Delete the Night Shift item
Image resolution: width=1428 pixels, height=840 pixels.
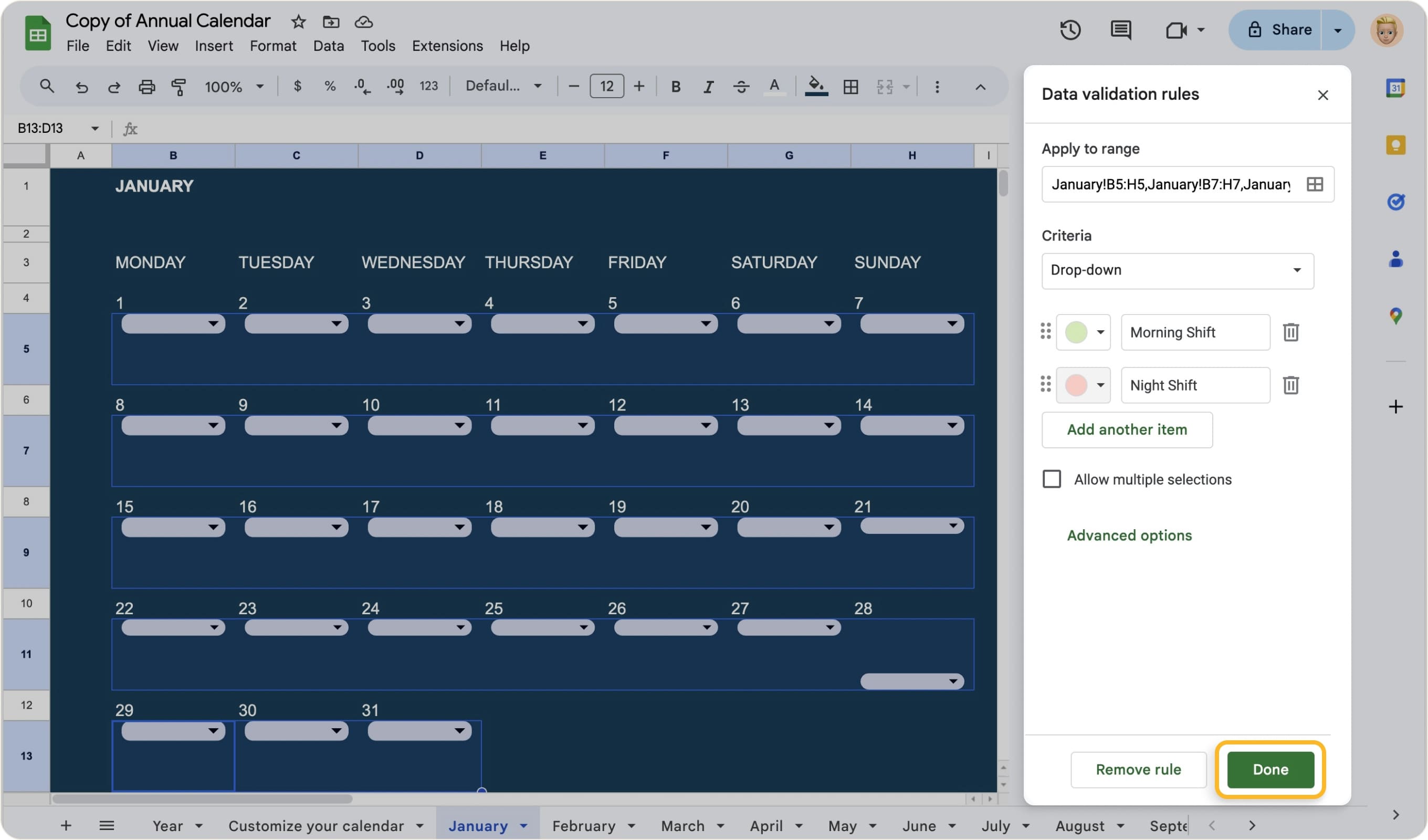1291,385
